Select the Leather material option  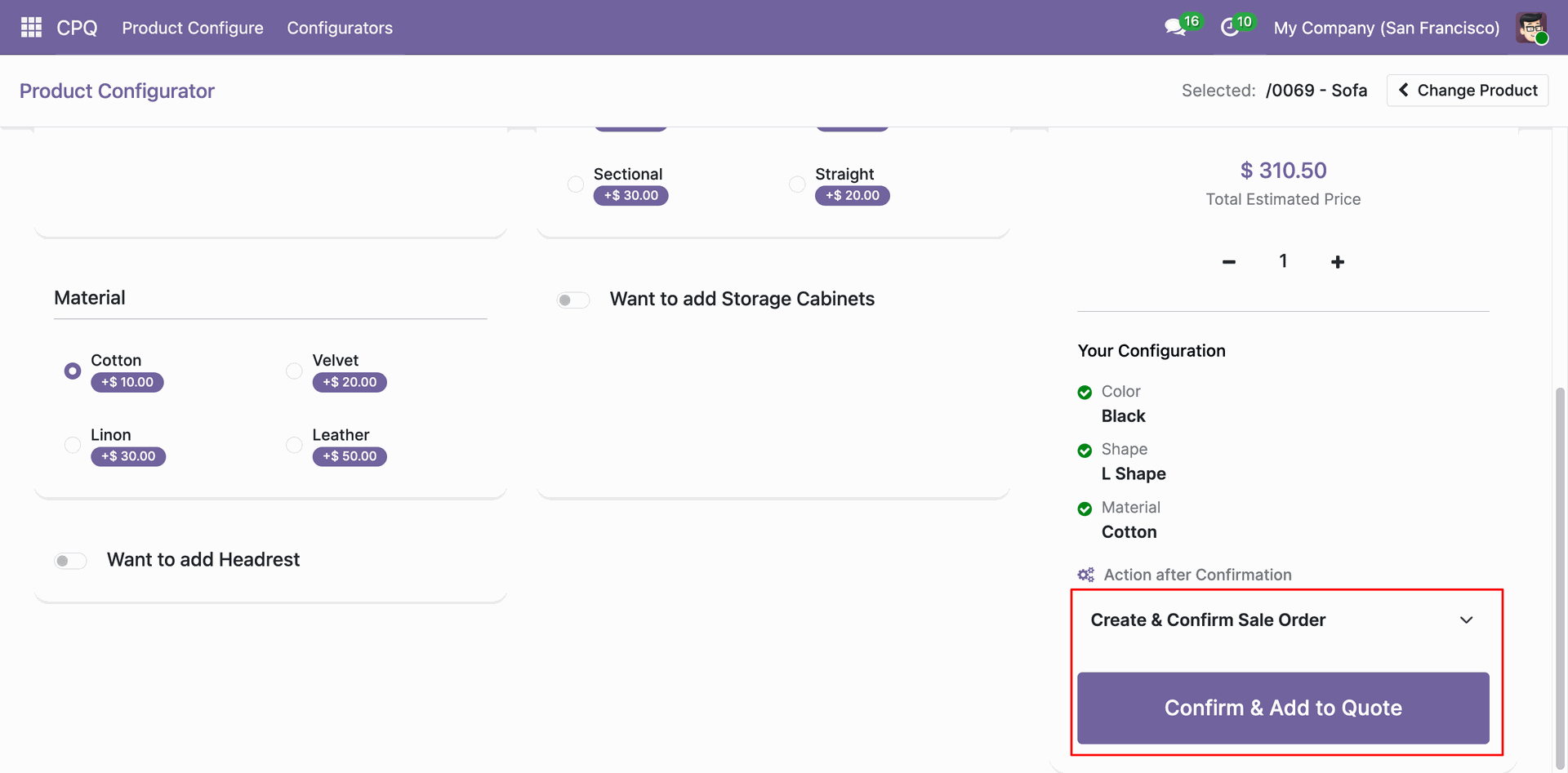(x=294, y=445)
